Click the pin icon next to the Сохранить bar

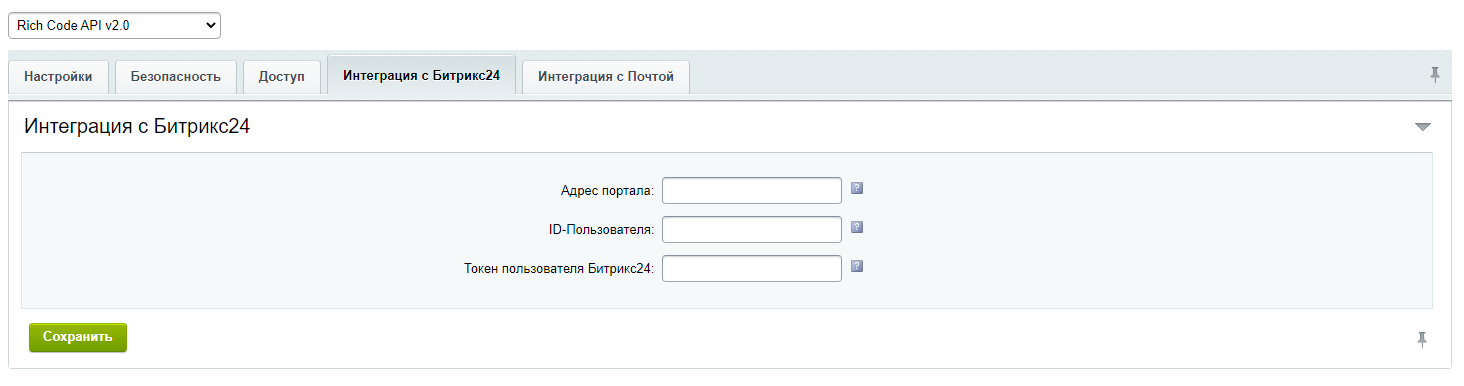pyautogui.click(x=1422, y=340)
